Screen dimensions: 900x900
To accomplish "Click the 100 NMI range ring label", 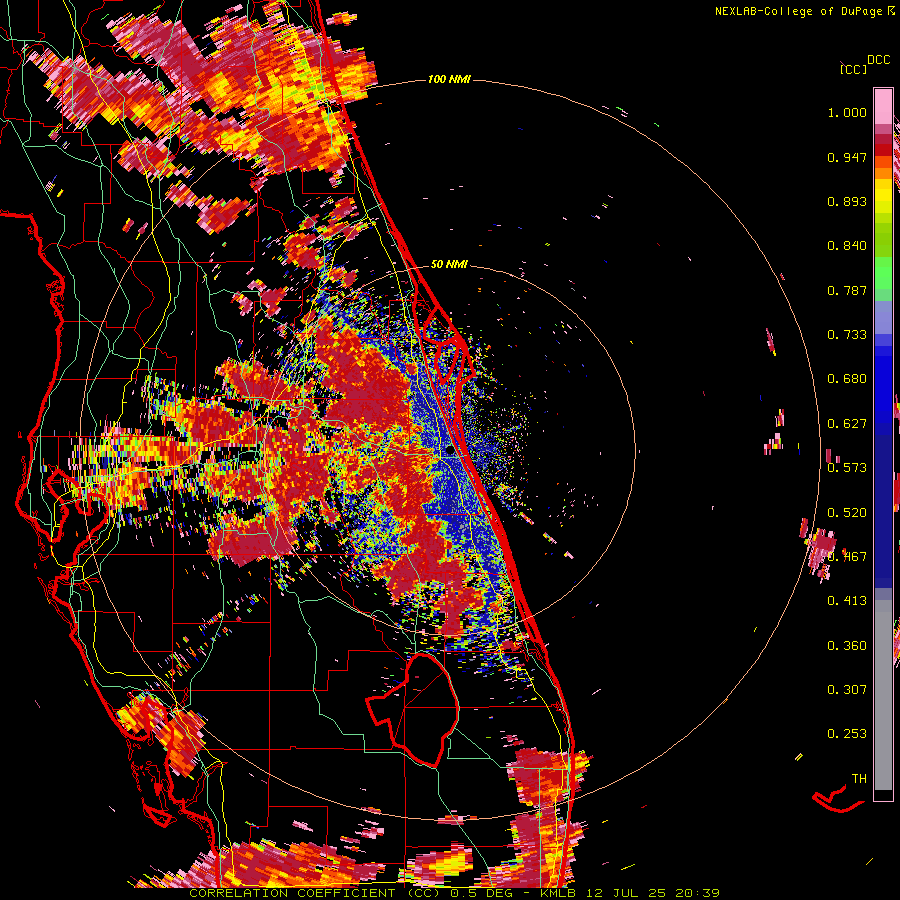I will tap(449, 79).
